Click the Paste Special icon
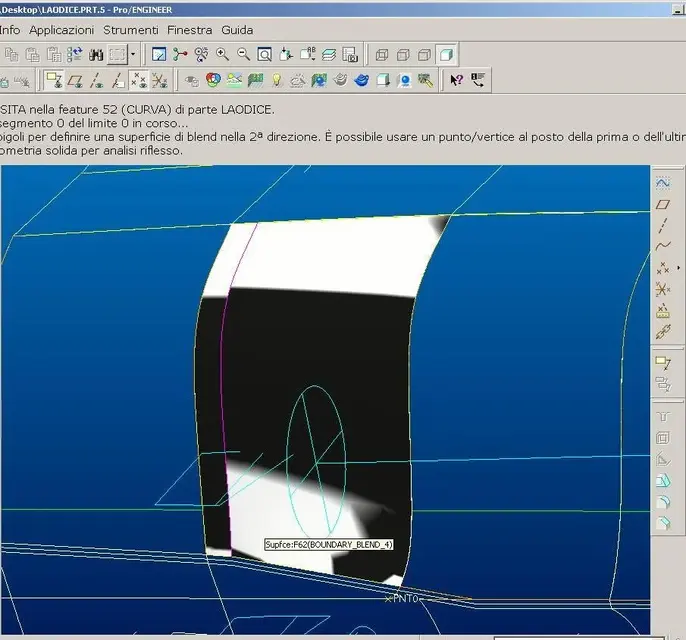This screenshot has height=640, width=686. tap(54, 55)
